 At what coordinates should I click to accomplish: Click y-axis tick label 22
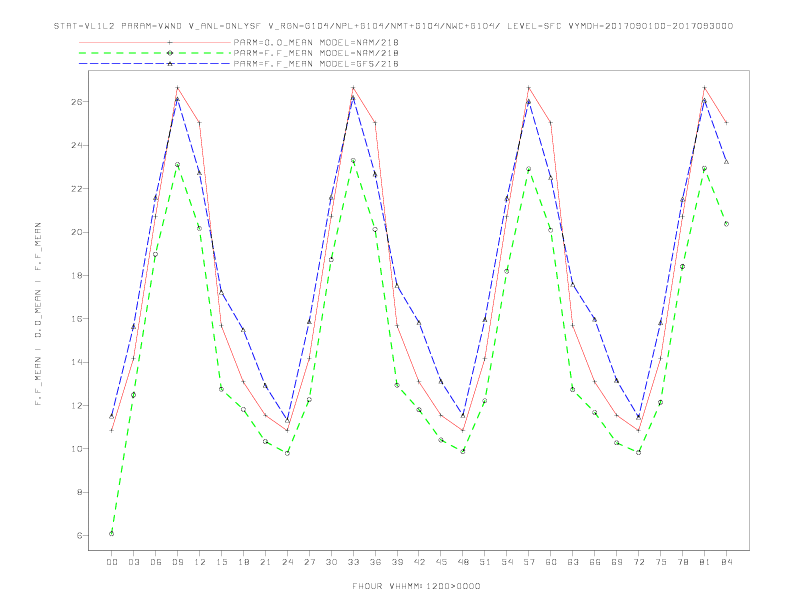(77, 188)
